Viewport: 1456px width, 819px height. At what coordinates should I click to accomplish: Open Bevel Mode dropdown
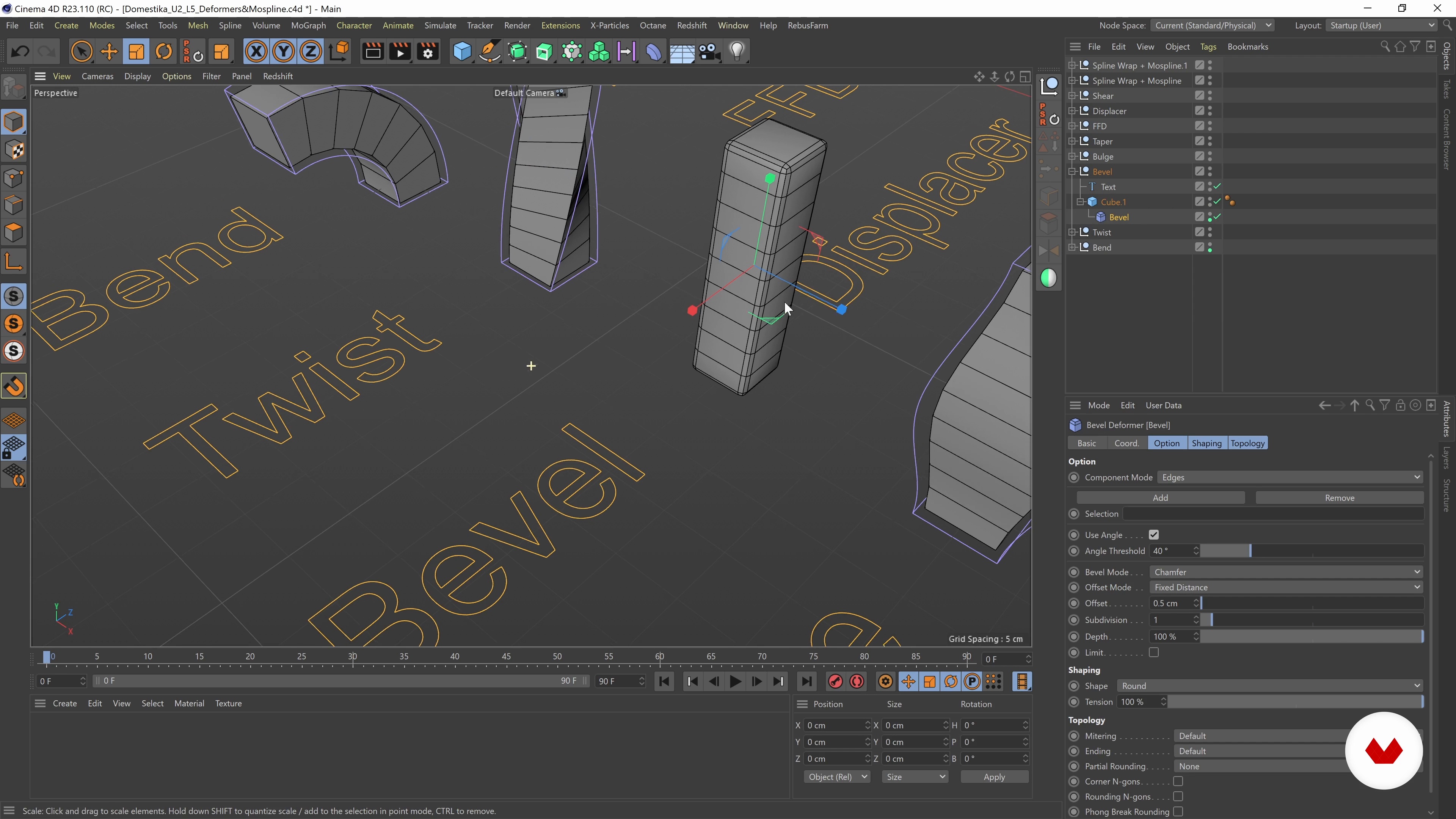tap(1286, 572)
